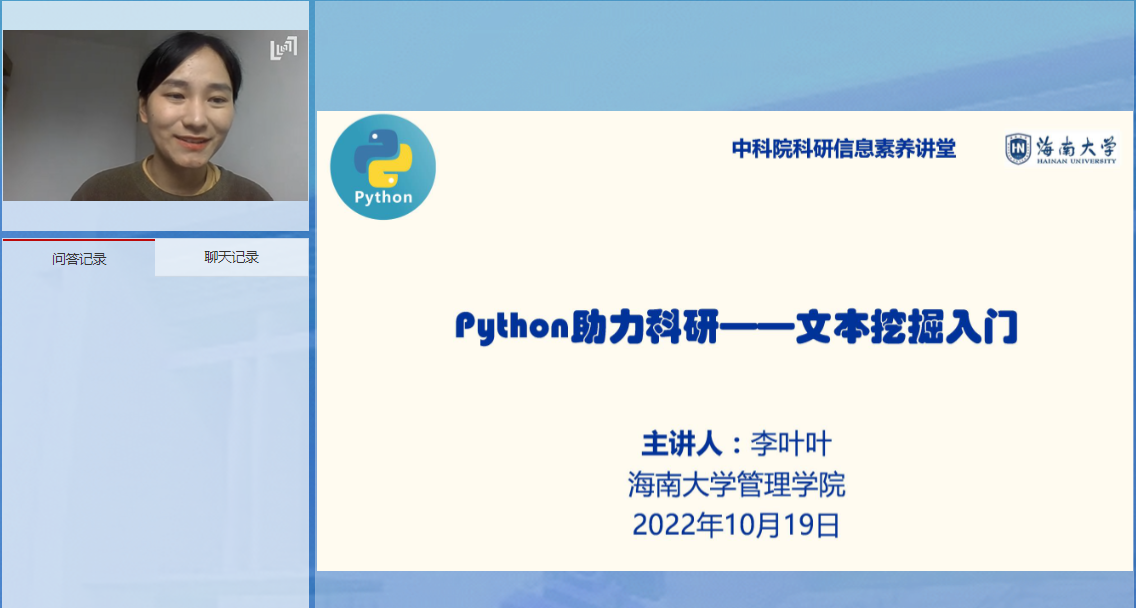Viewport: 1136px width, 608px height.
Task: Switch to the 聊天记录 tab
Action: pyautogui.click(x=232, y=257)
